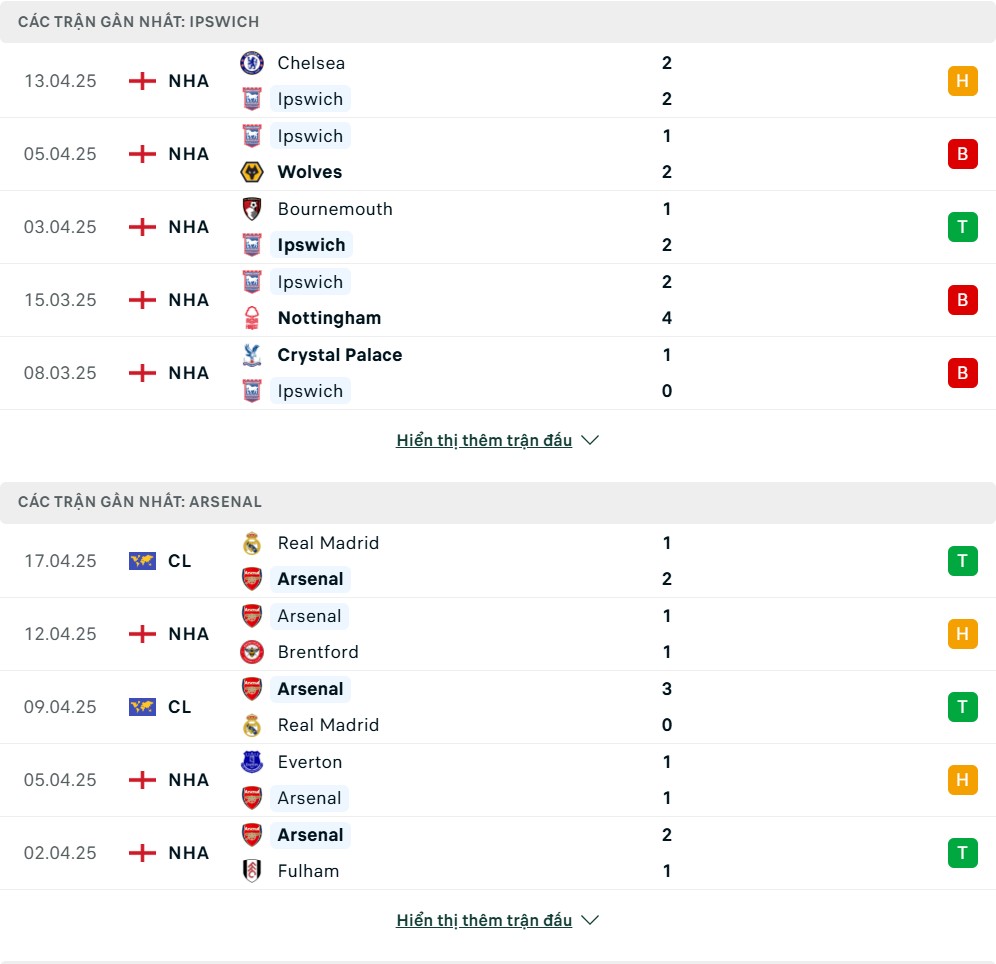Expand more Ipswich matches via chevron
The height and width of the screenshot is (964, 996).
click(x=590, y=440)
